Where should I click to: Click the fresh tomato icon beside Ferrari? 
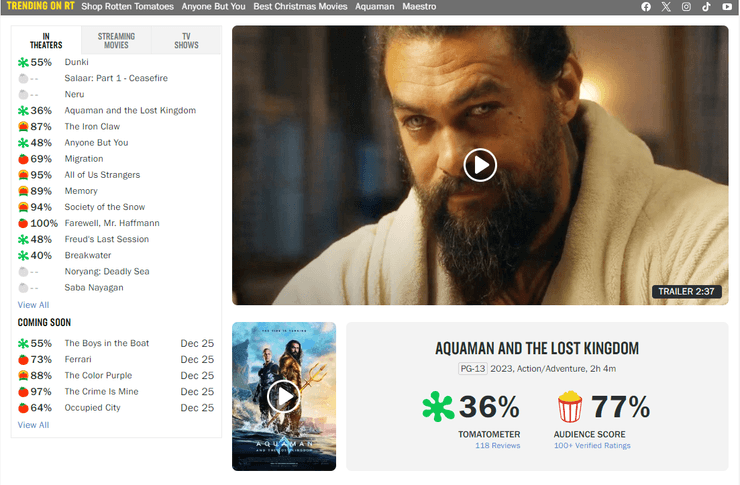(x=23, y=360)
